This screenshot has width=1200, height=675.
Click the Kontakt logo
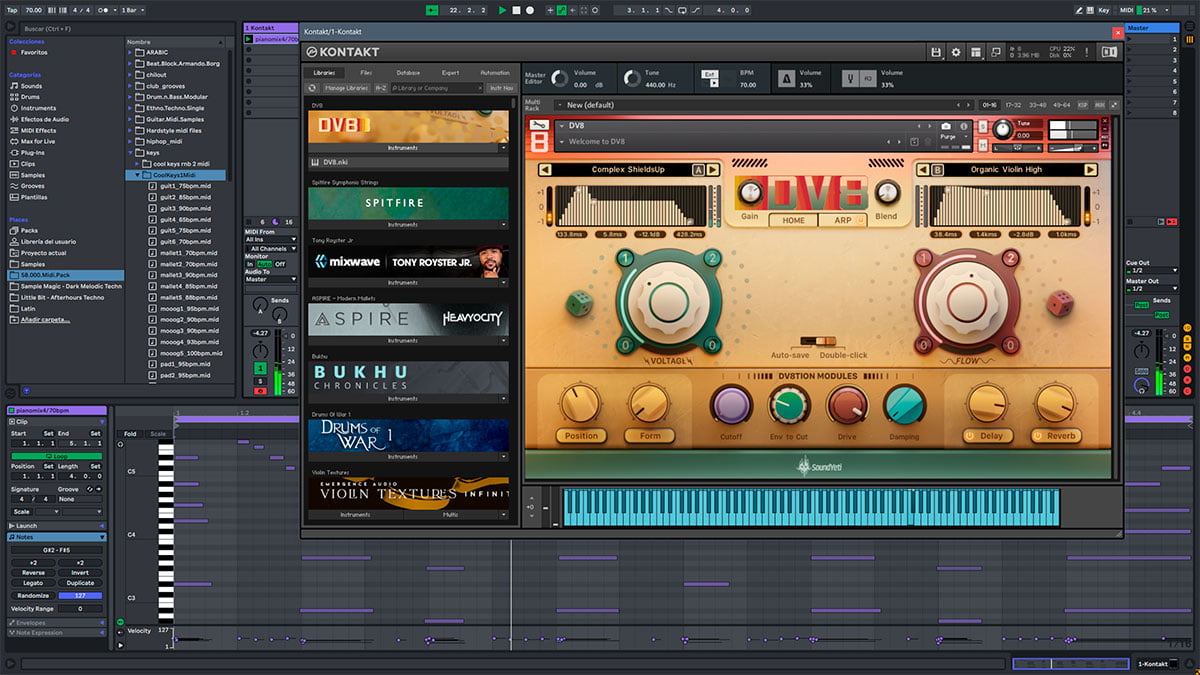click(x=343, y=52)
